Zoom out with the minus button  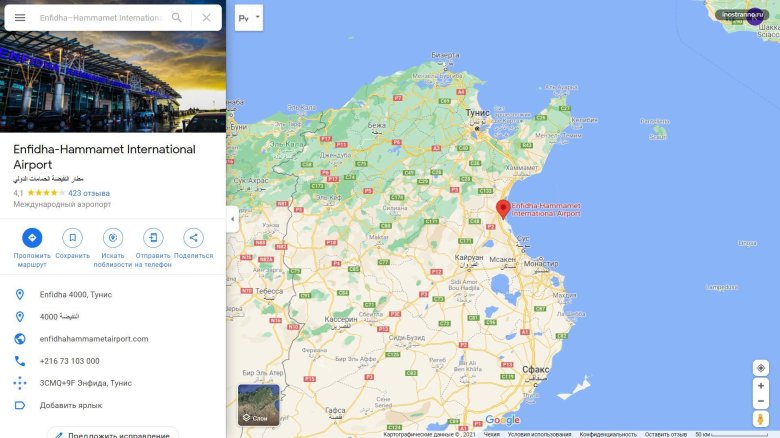point(761,401)
